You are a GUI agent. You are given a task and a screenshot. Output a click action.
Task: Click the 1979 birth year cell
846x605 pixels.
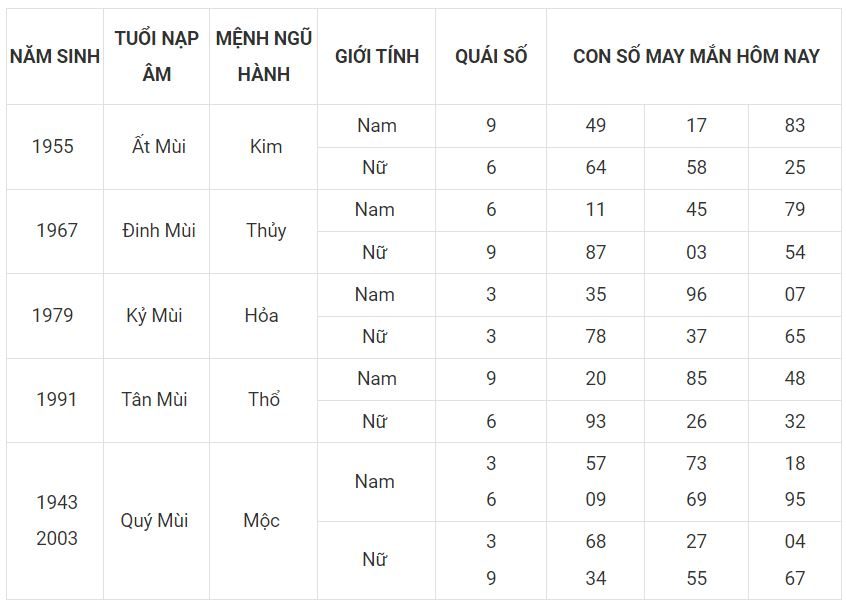click(x=53, y=315)
